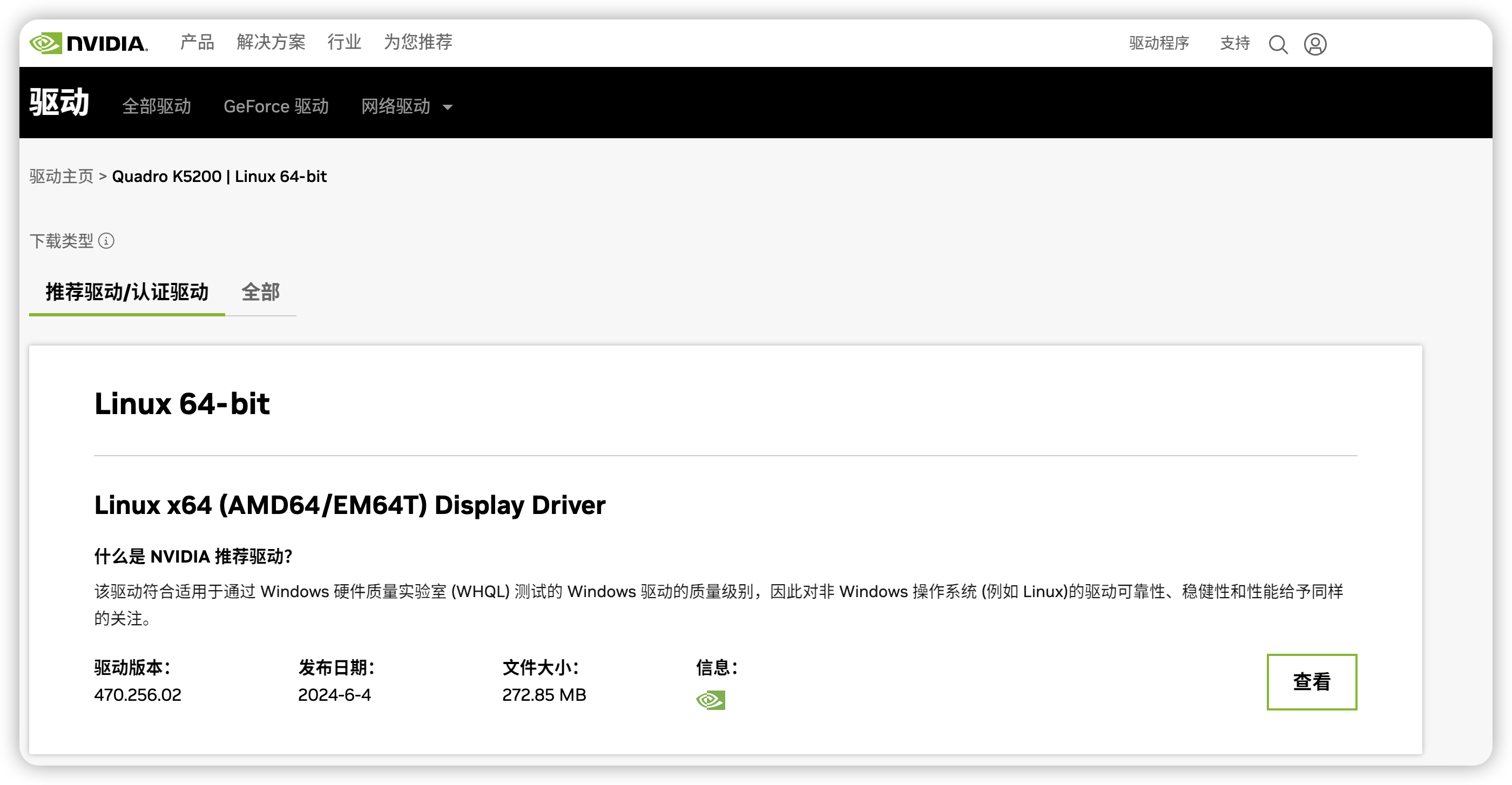Select 全部驱动 in black bar
Image resolution: width=1512 pixels, height=785 pixels.
[x=156, y=106]
